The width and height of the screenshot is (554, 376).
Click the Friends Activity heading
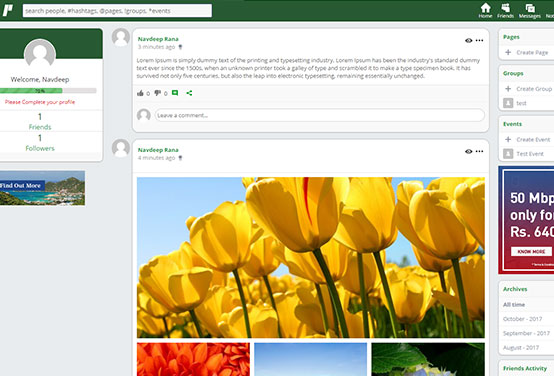coord(525,368)
